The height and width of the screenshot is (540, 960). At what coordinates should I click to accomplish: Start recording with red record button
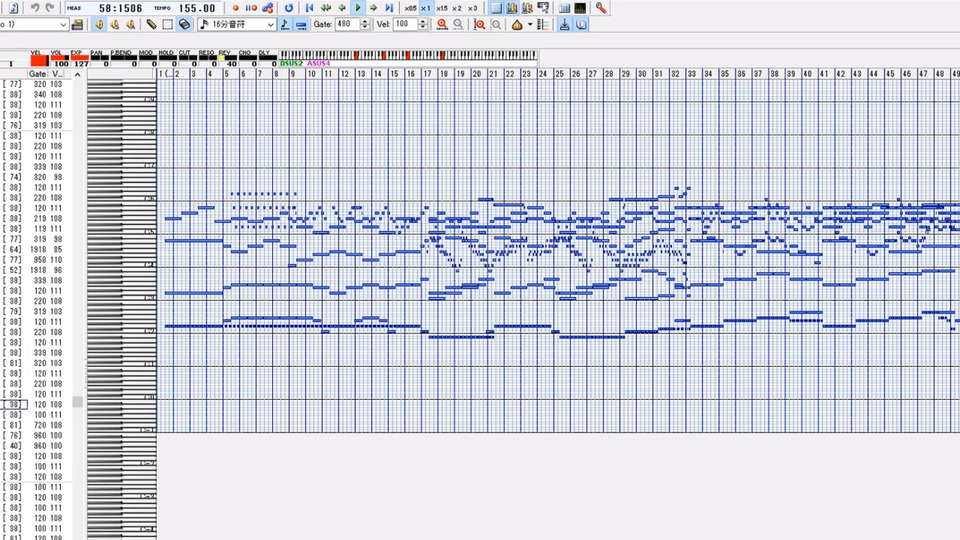[235, 8]
